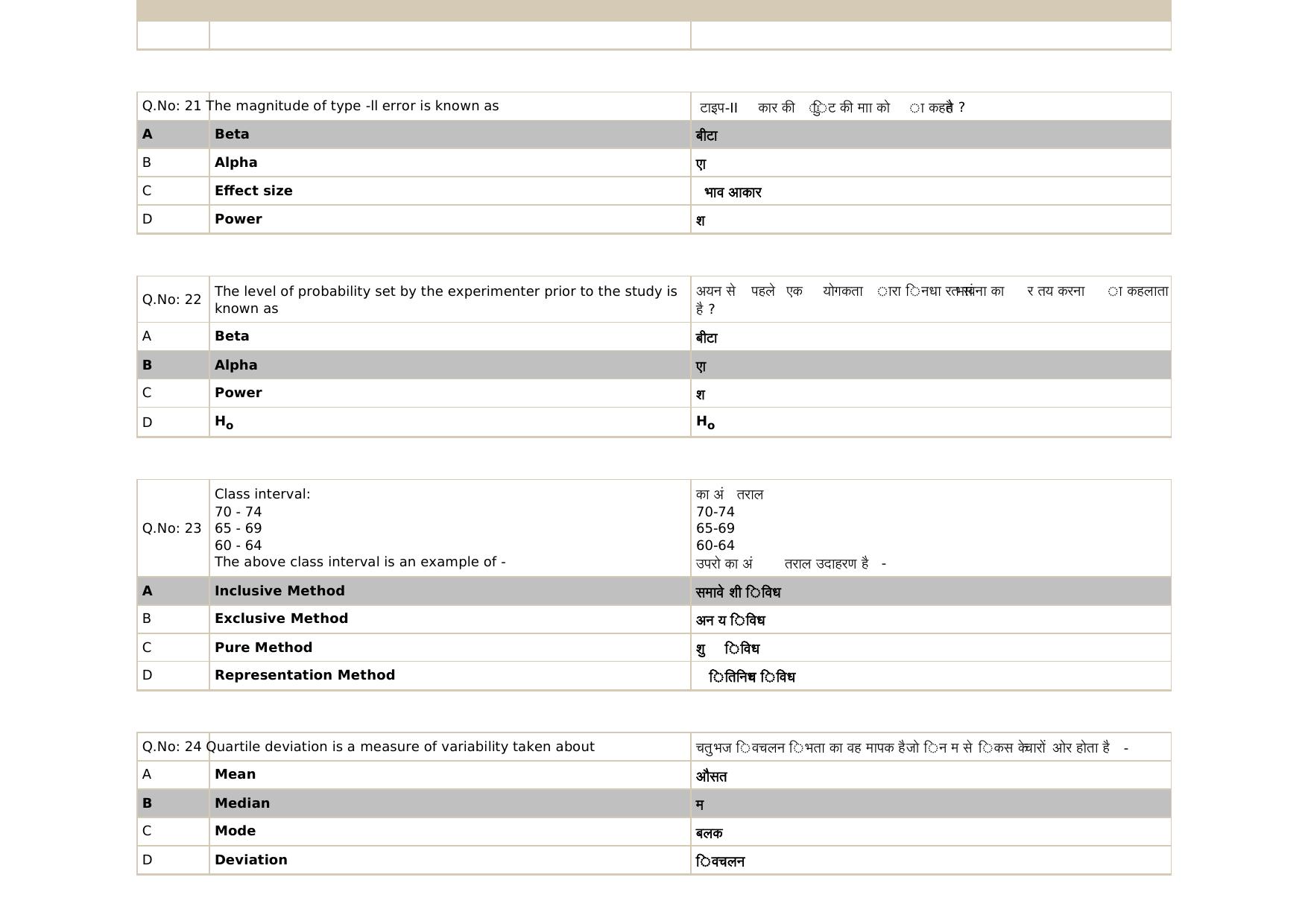1308x924 pixels.
Task: Select Beta option under question 22
Action: [x=232, y=336]
